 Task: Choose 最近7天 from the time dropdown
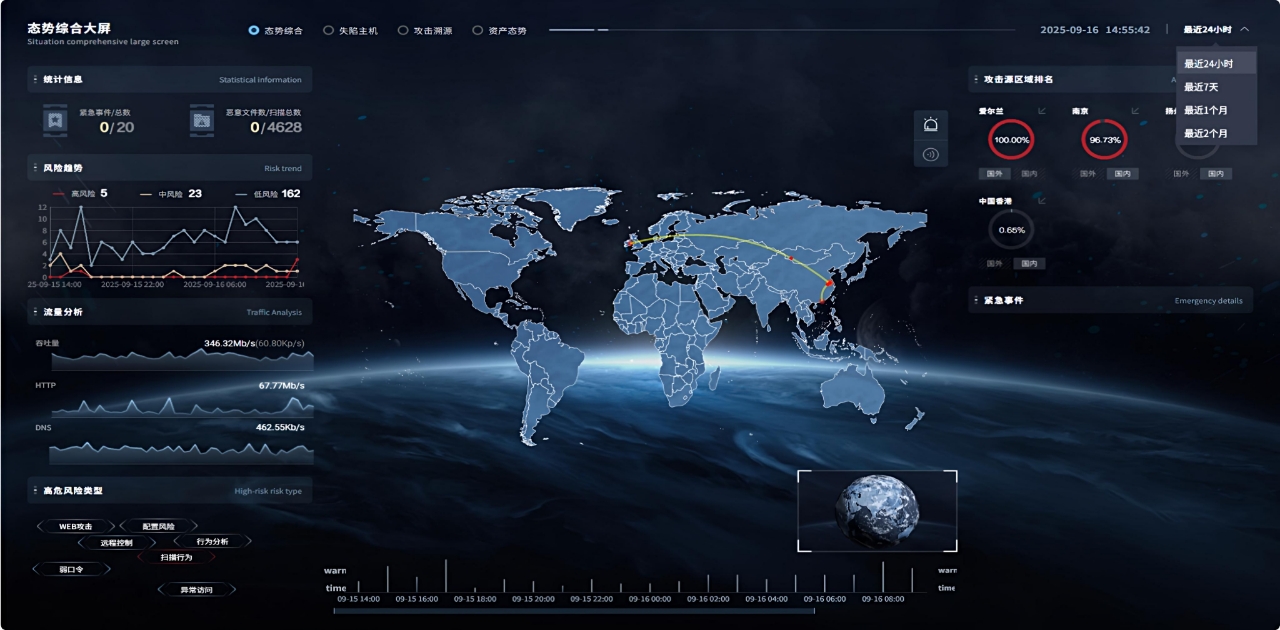coord(1201,87)
